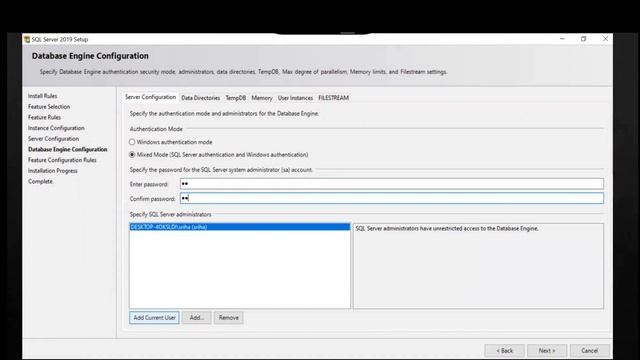Click the SQL Server Setup title bar icon
640x360 pixels.
click(x=27, y=39)
